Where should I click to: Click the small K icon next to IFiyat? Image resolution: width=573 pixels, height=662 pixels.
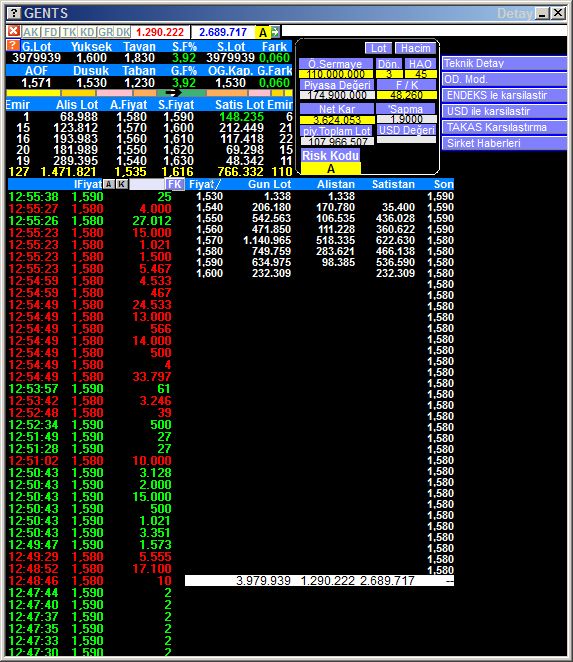pos(122,184)
